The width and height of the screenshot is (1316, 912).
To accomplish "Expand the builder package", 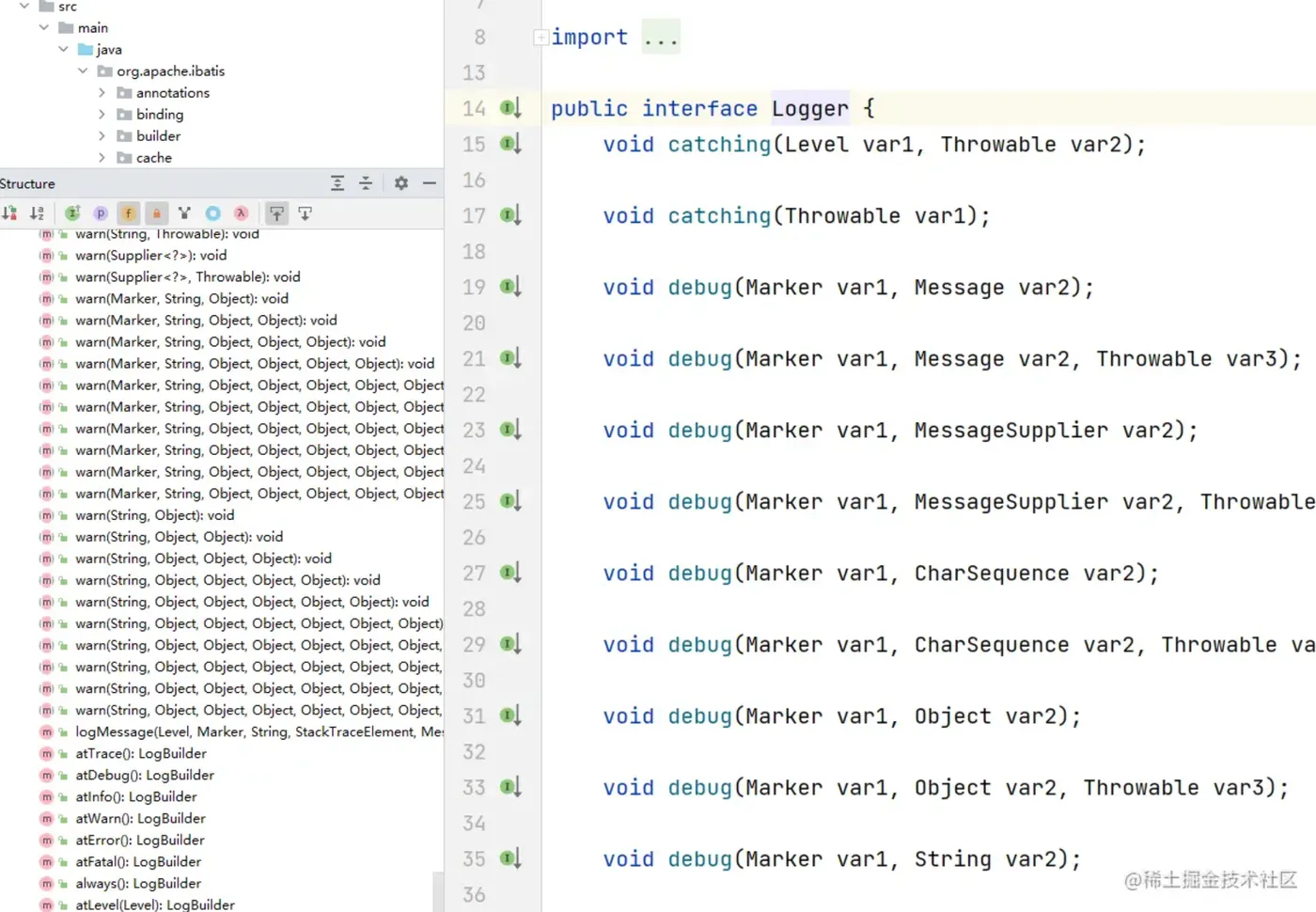I will [102, 135].
